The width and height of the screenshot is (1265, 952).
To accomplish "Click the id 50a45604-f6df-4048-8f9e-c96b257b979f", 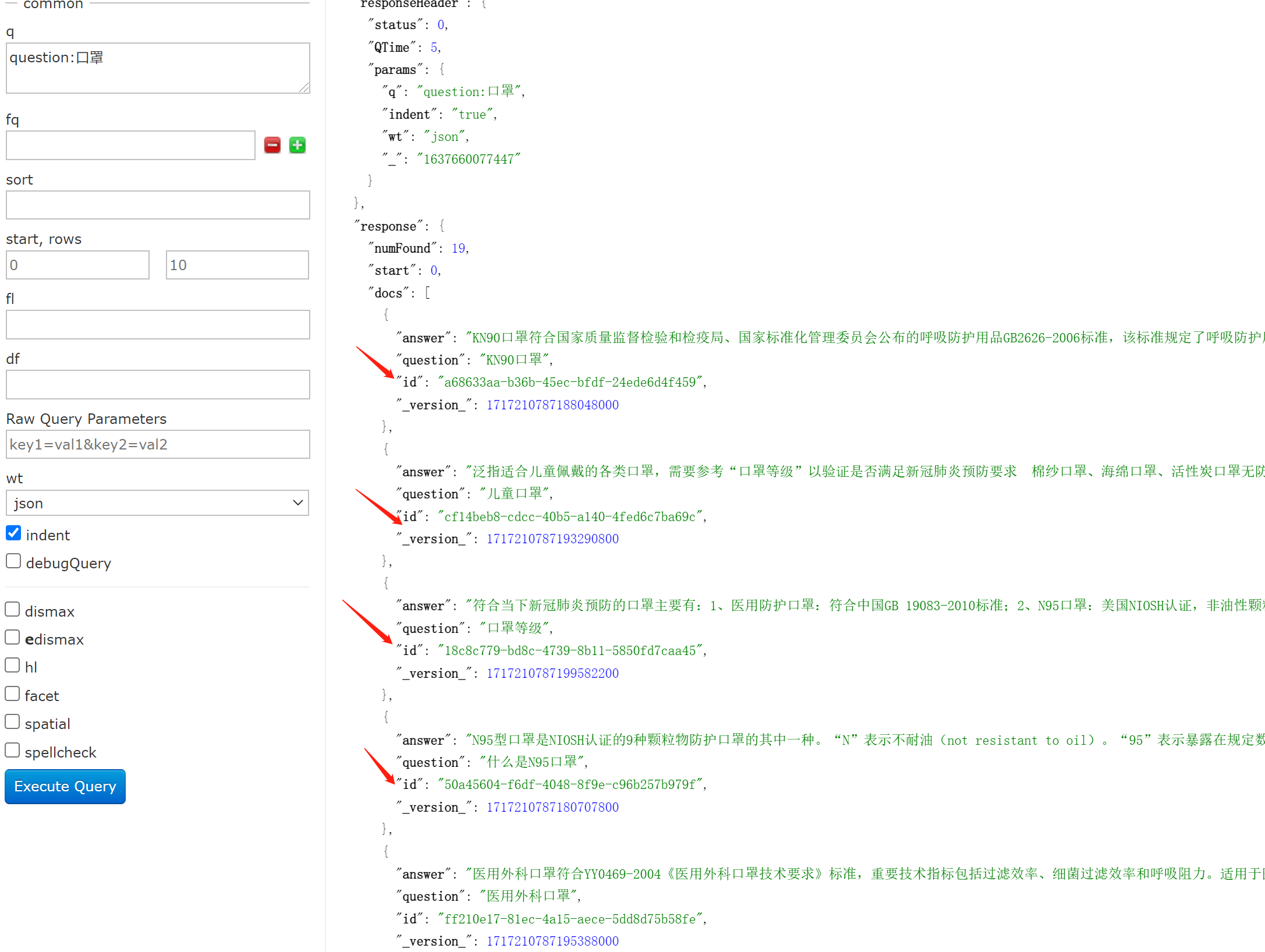I will tap(570, 785).
